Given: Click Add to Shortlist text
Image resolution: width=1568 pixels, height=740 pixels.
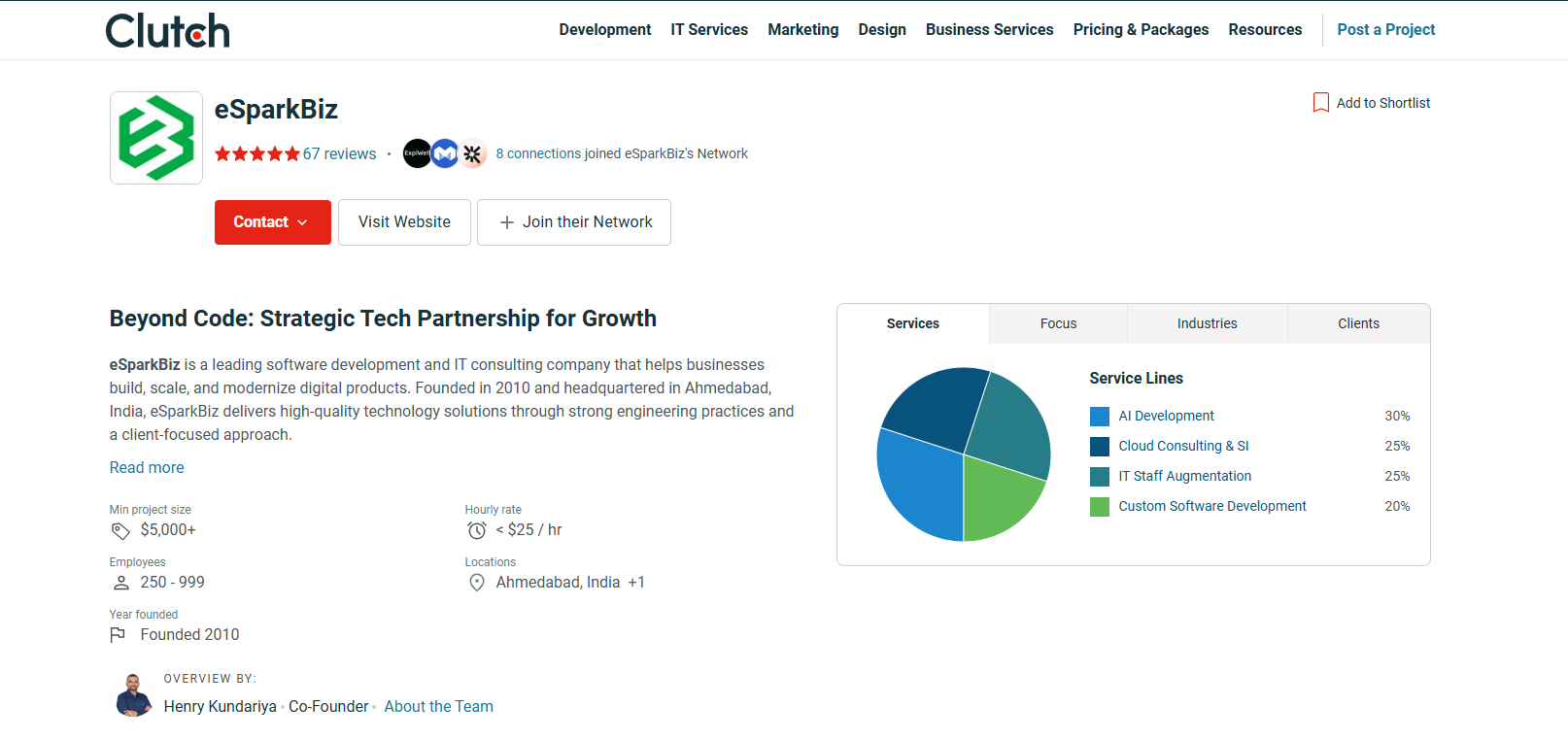Looking at the screenshot, I should (1383, 103).
